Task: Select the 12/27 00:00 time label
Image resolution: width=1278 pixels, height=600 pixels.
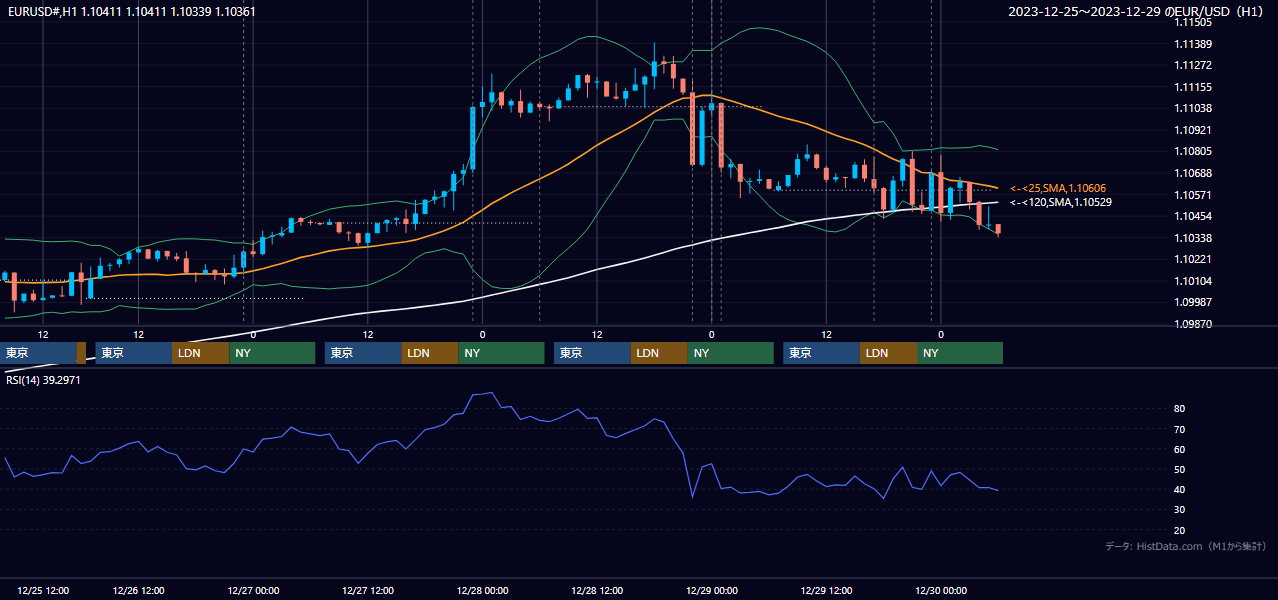Action: coord(253,590)
